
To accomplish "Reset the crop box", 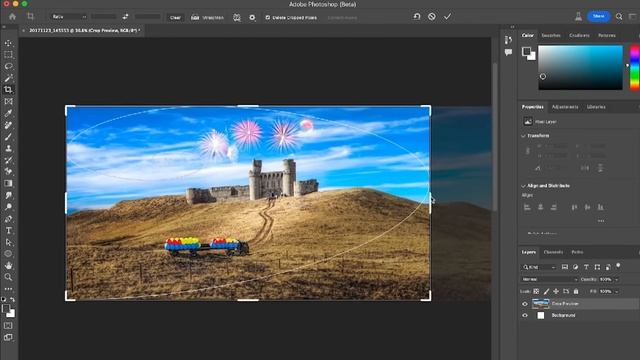I will click(417, 17).
